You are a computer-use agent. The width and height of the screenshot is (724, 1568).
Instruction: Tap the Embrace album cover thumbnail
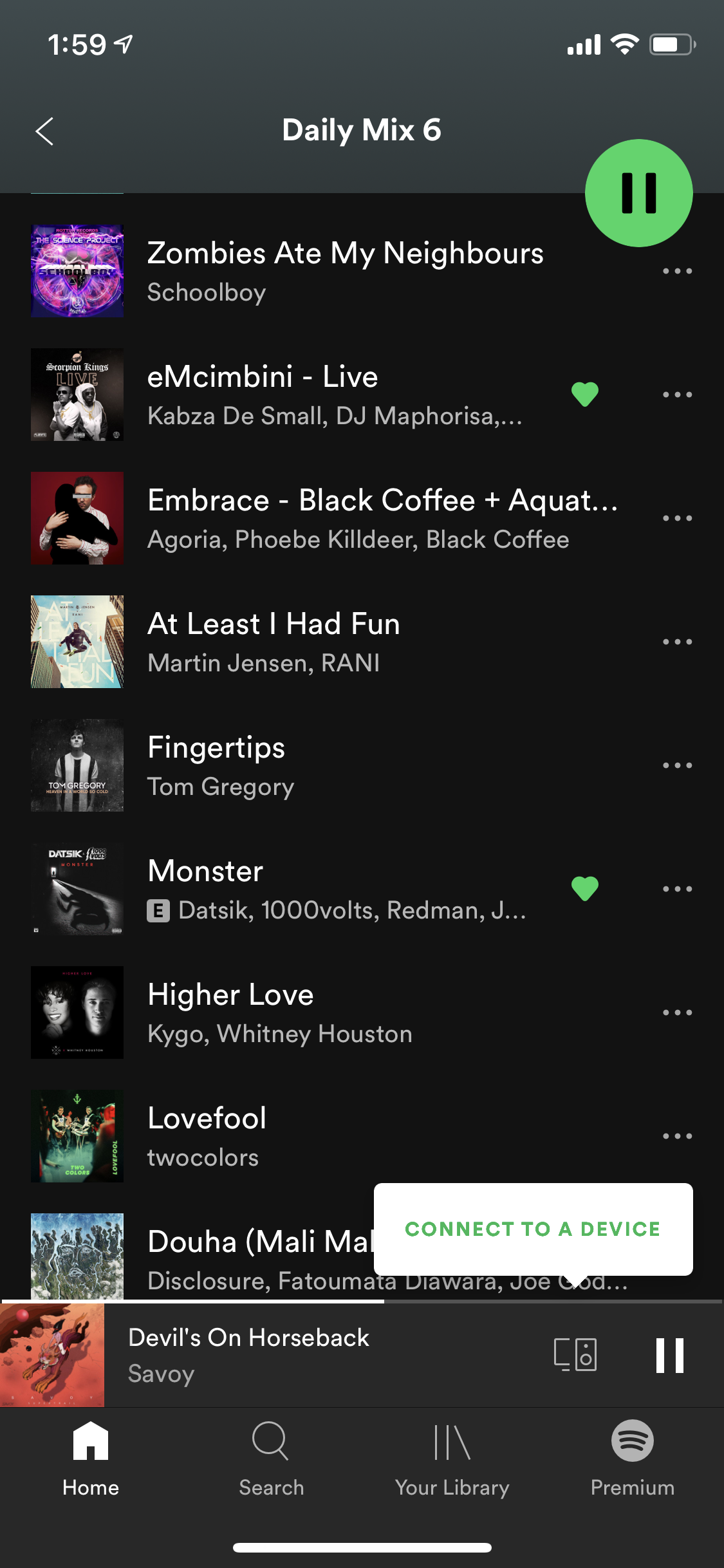click(x=77, y=518)
